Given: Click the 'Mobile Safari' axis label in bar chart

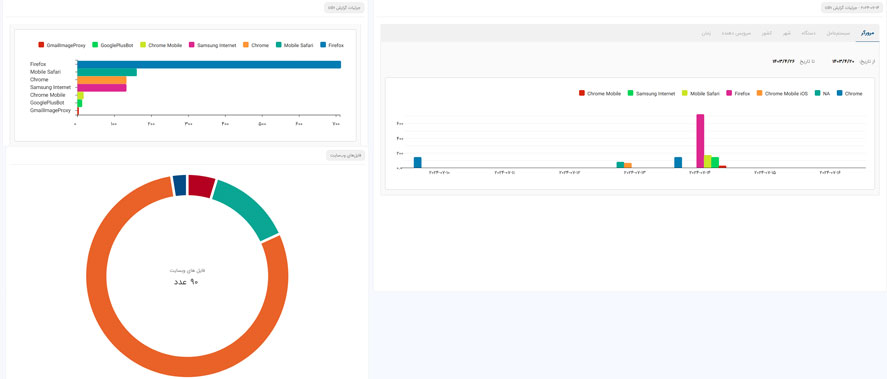Looking at the screenshot, I should 45,72.
